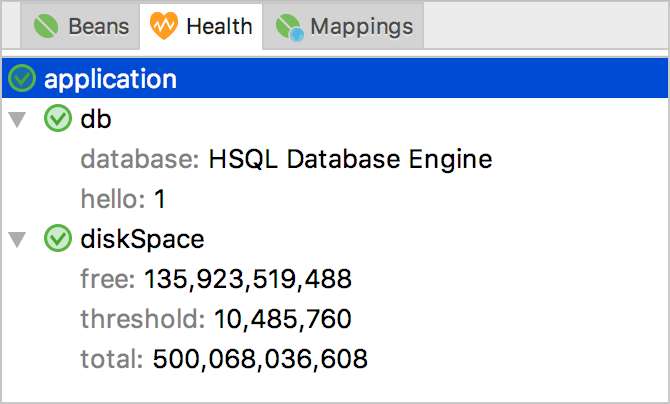Viewport: 670px width, 404px height.
Task: Click the green checkmark icon beside application
Action: click(x=22, y=79)
